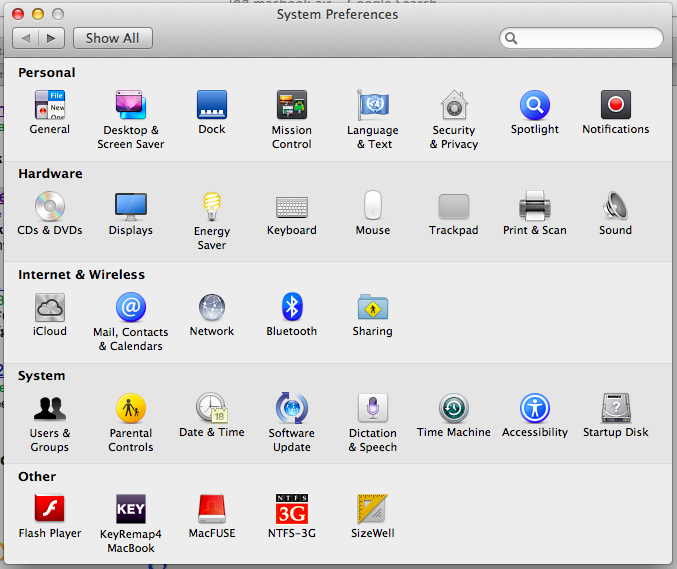
Task: Open the Dock preferences icon
Action: pyautogui.click(x=212, y=105)
